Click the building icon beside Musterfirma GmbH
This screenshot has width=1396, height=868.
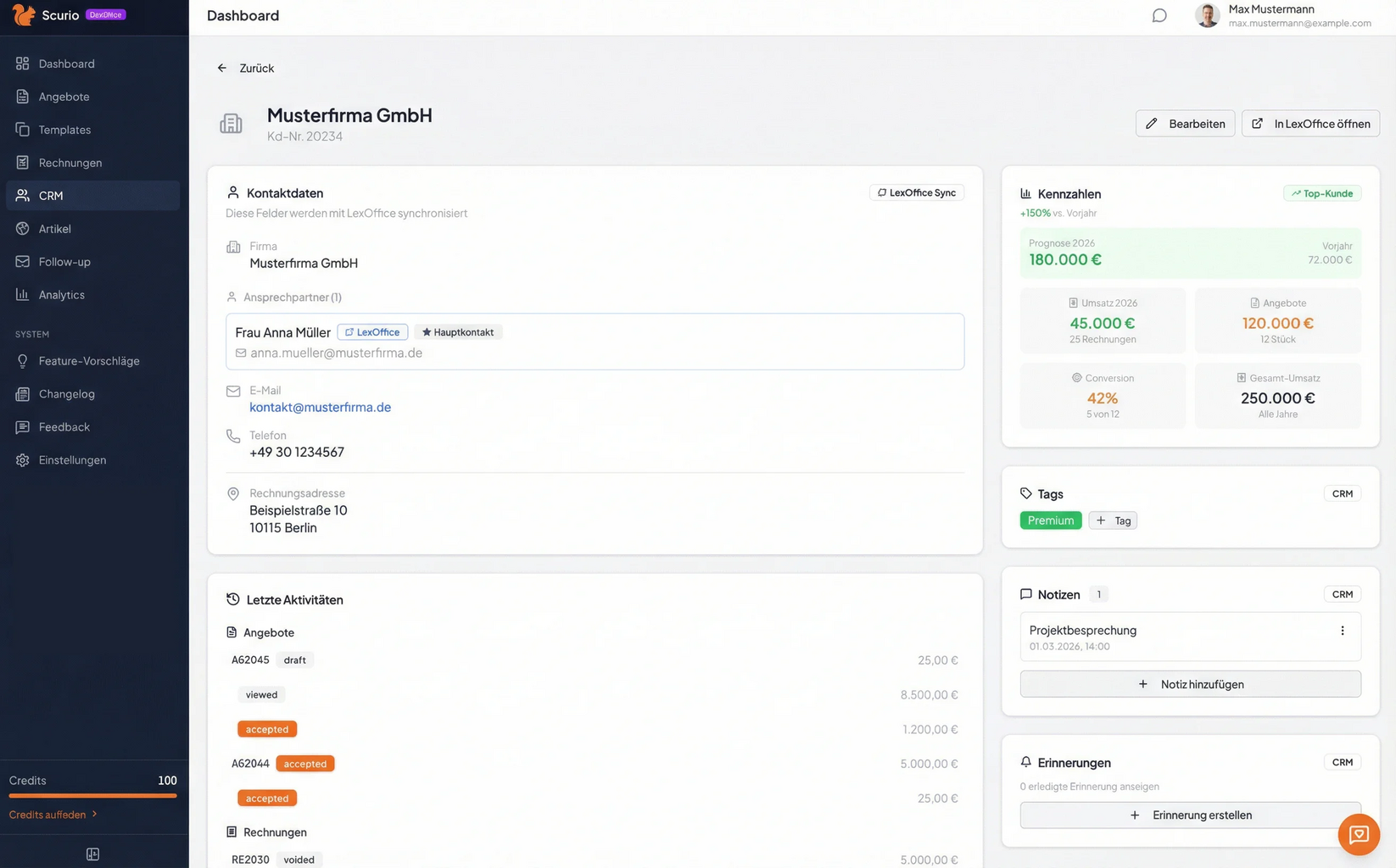(x=231, y=124)
